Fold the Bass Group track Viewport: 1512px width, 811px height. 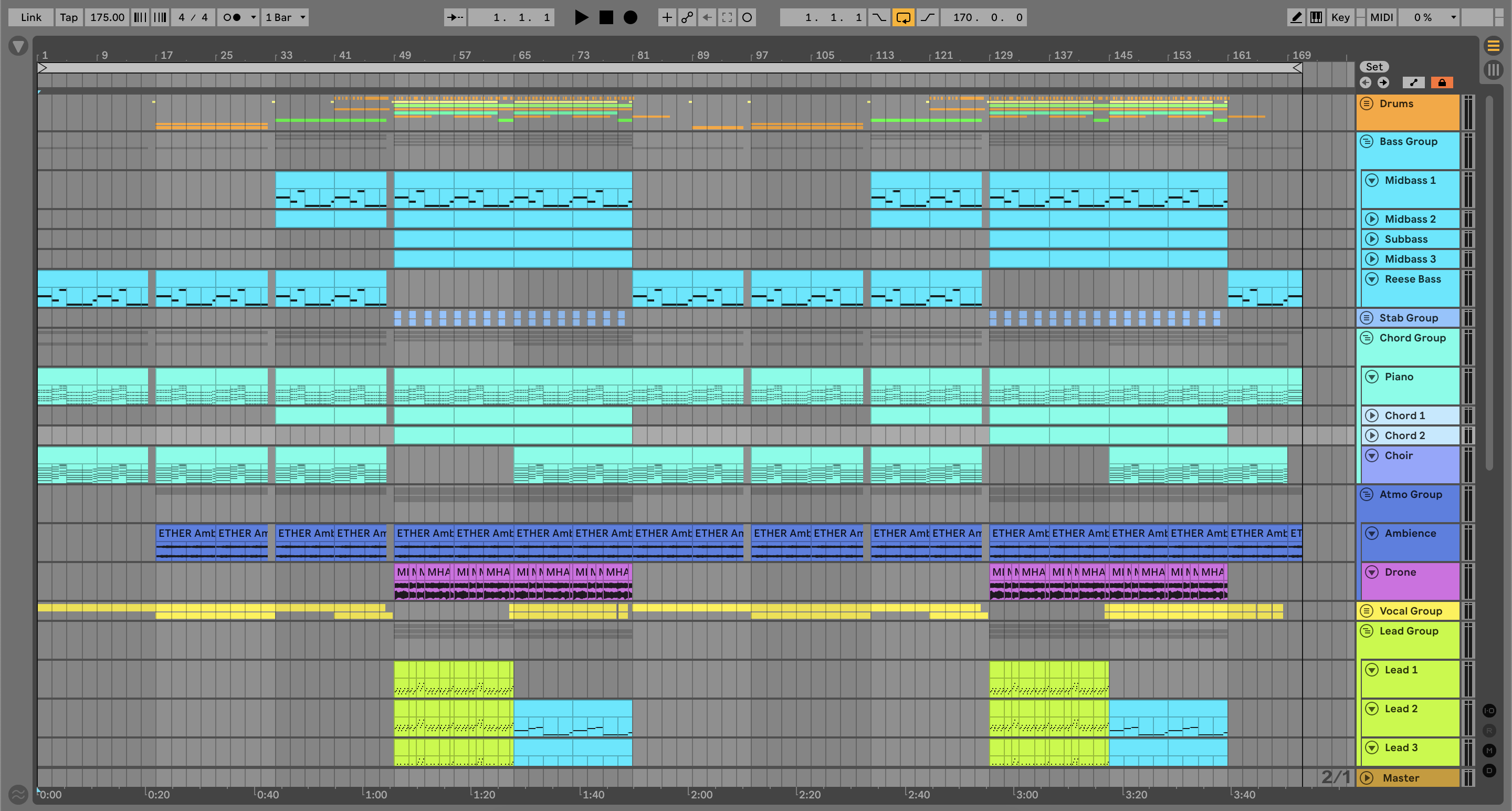tap(1367, 141)
